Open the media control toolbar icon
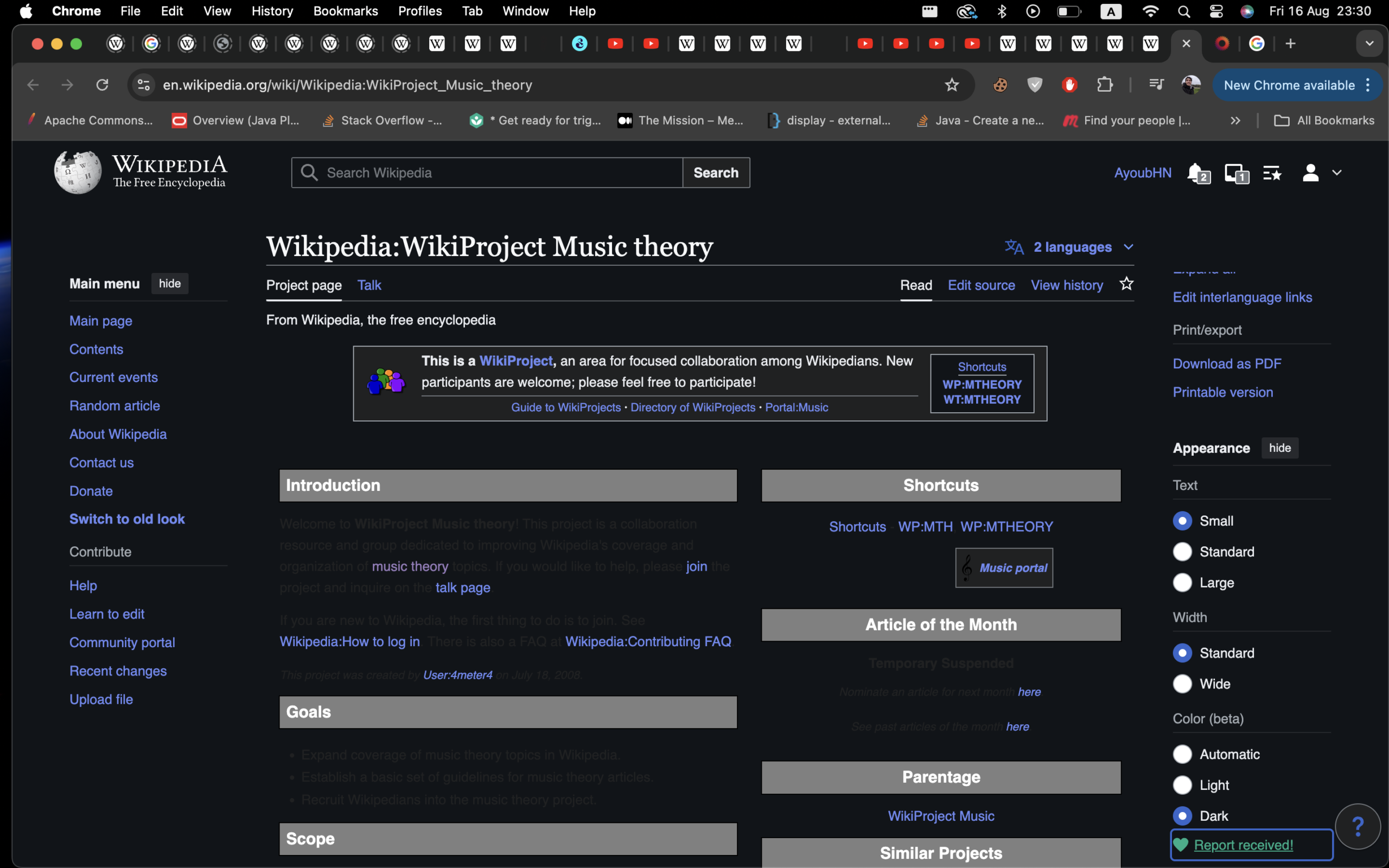The image size is (1389, 868). coord(1156,85)
